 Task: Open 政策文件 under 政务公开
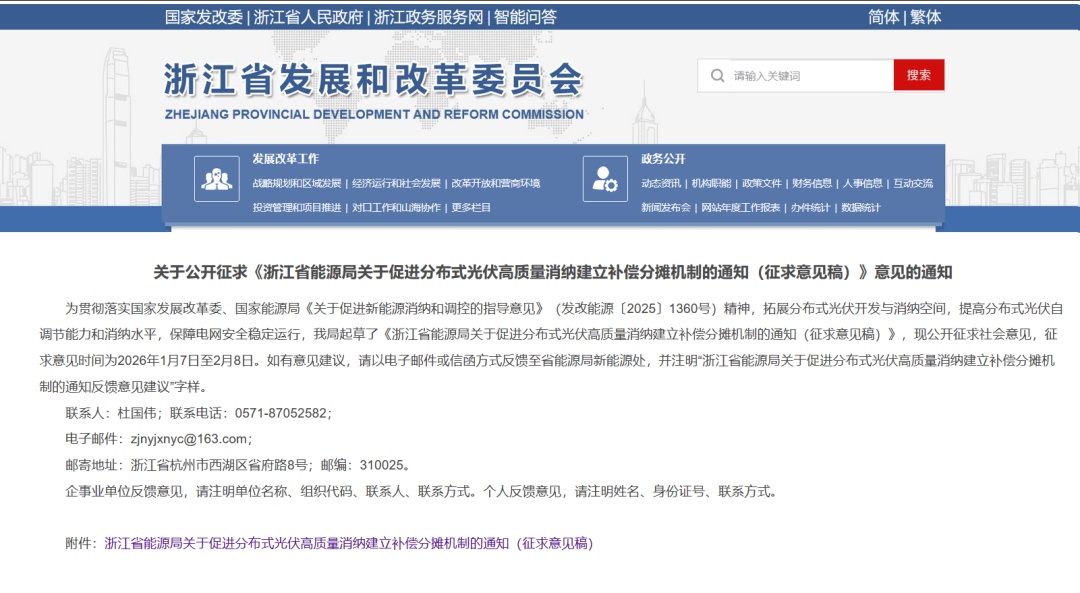pyautogui.click(x=762, y=184)
